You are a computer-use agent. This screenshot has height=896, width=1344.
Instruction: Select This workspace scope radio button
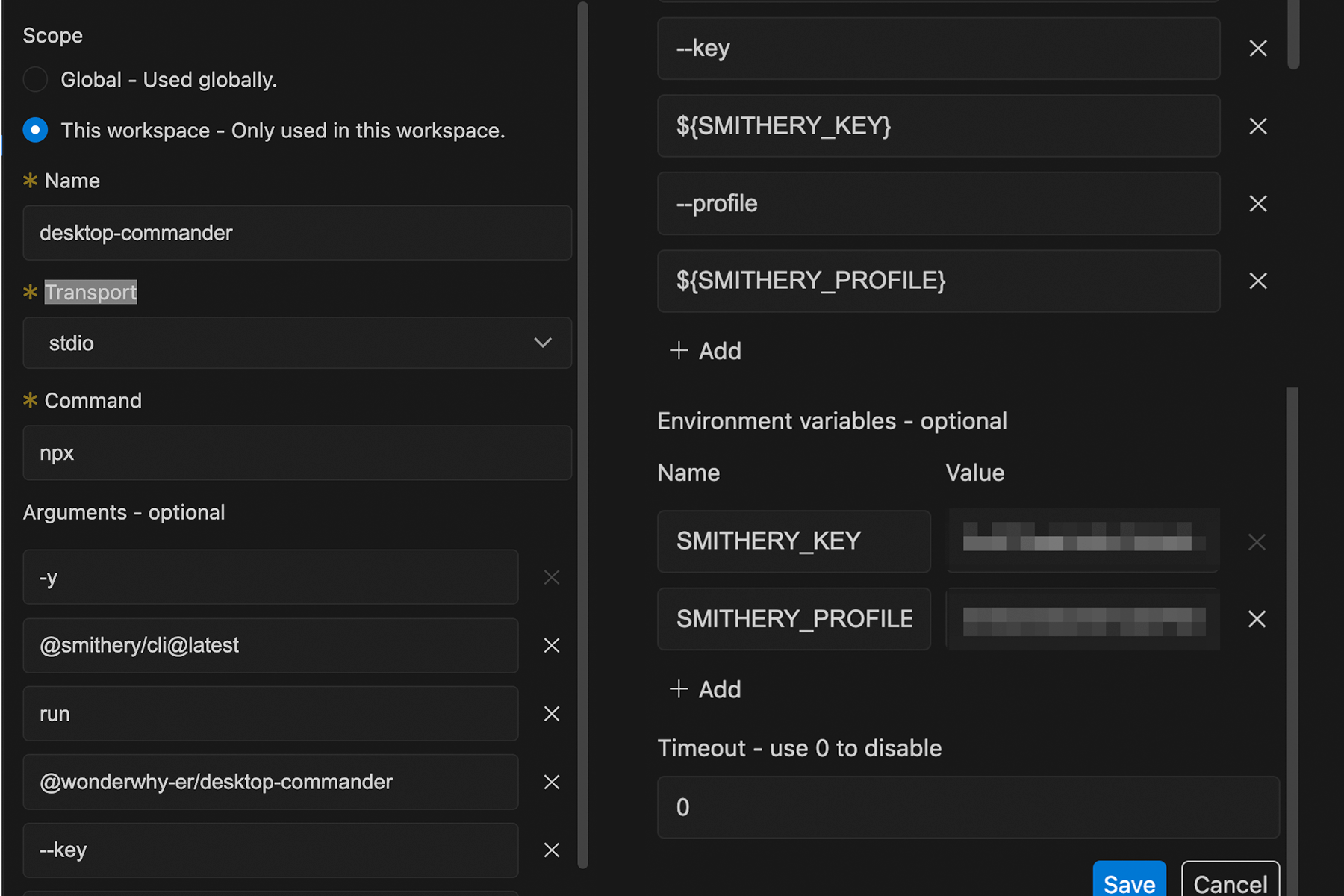[x=35, y=130]
